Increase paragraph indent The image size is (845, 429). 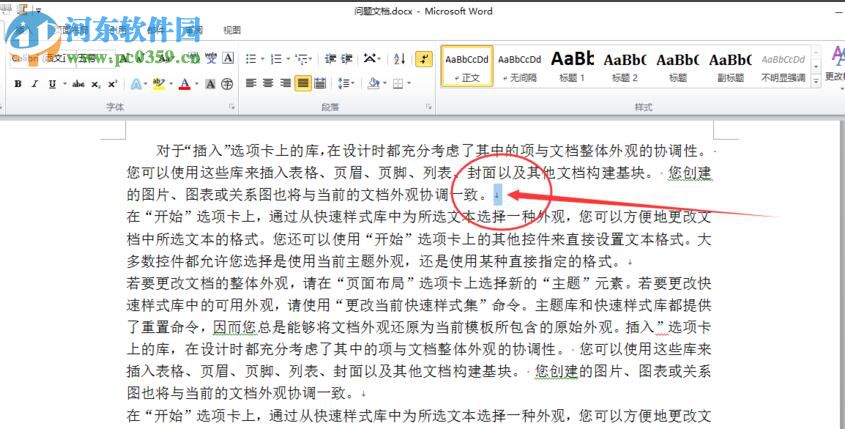(347, 59)
